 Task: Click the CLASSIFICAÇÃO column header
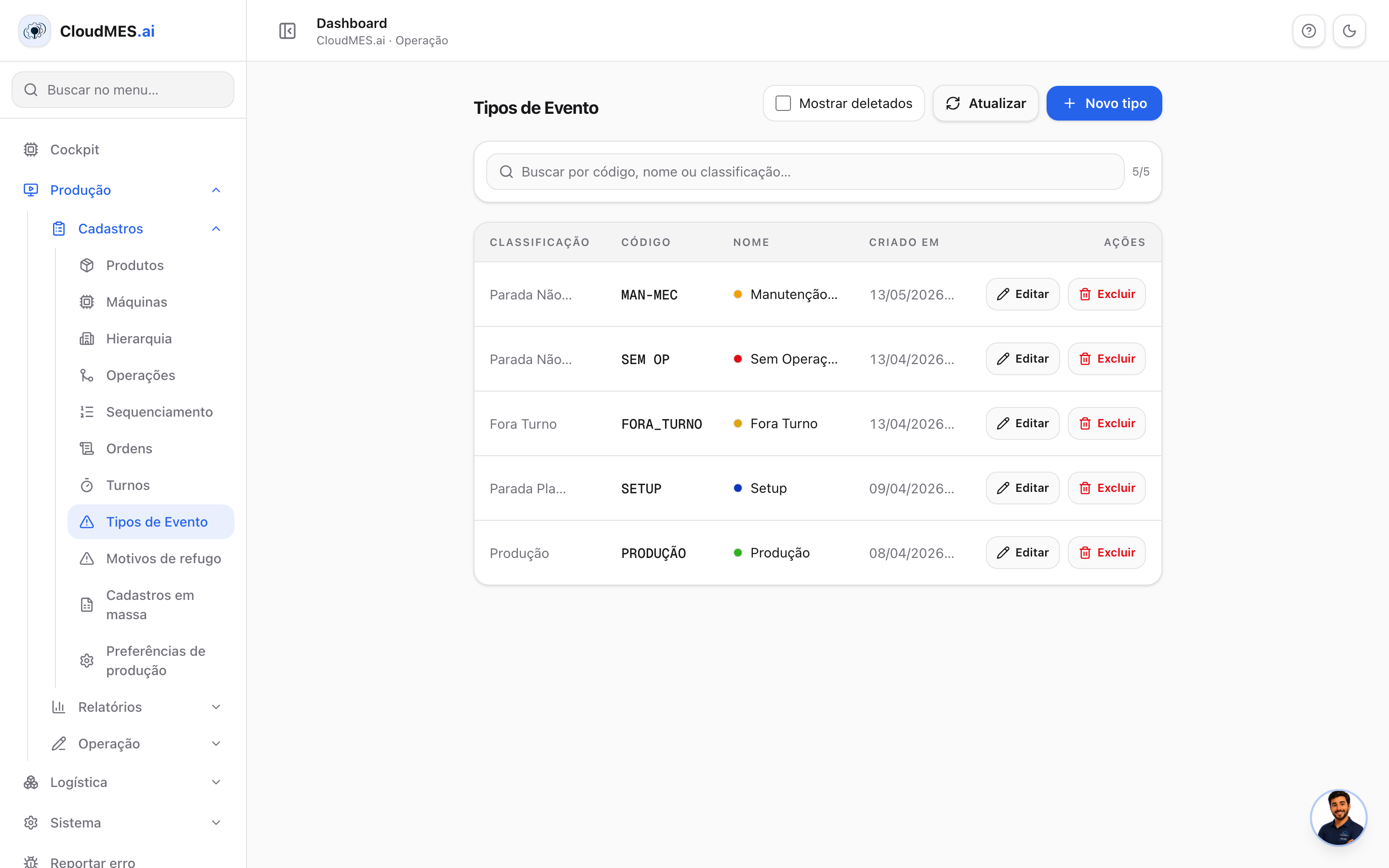(x=540, y=242)
